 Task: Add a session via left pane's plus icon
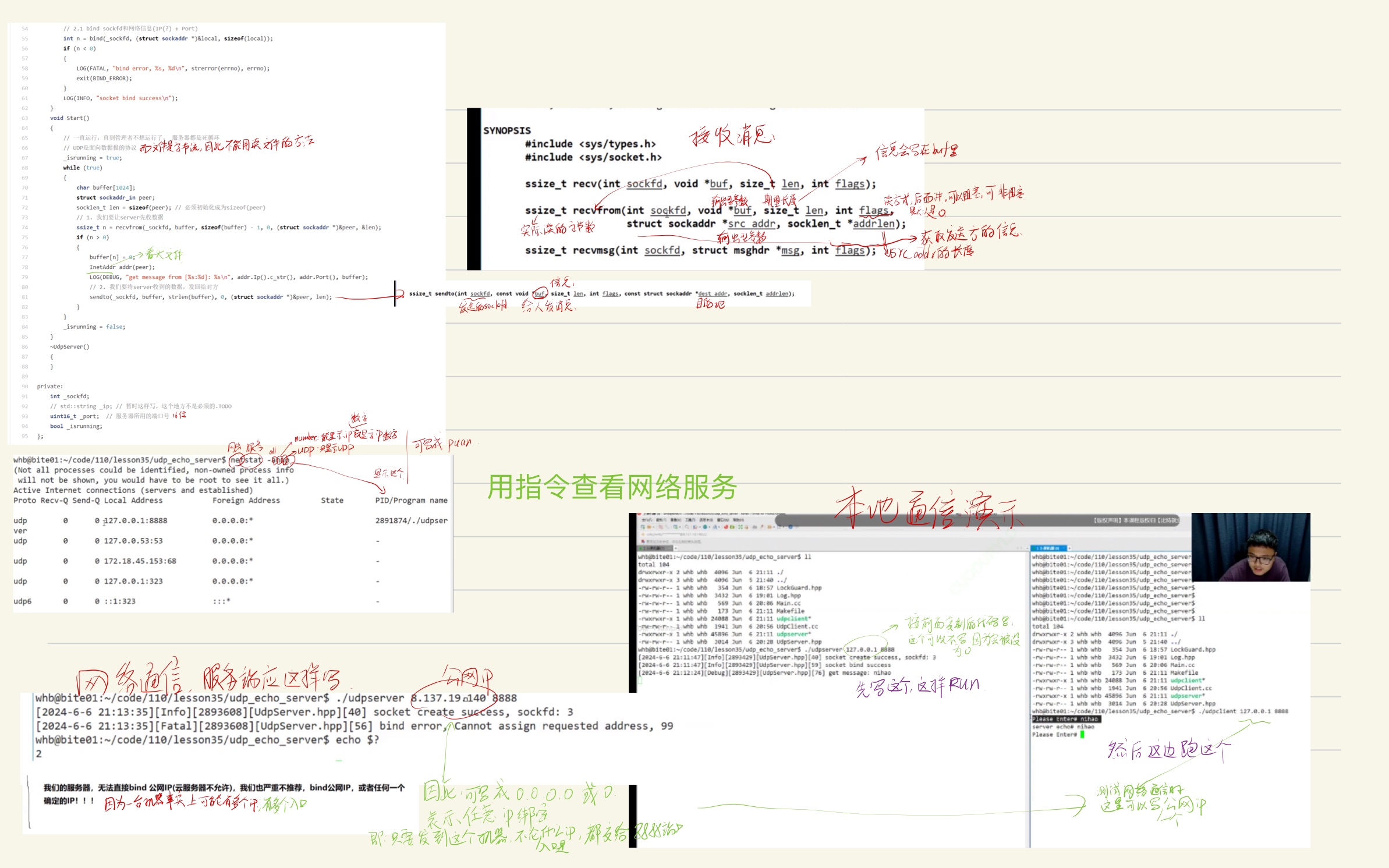676,548
